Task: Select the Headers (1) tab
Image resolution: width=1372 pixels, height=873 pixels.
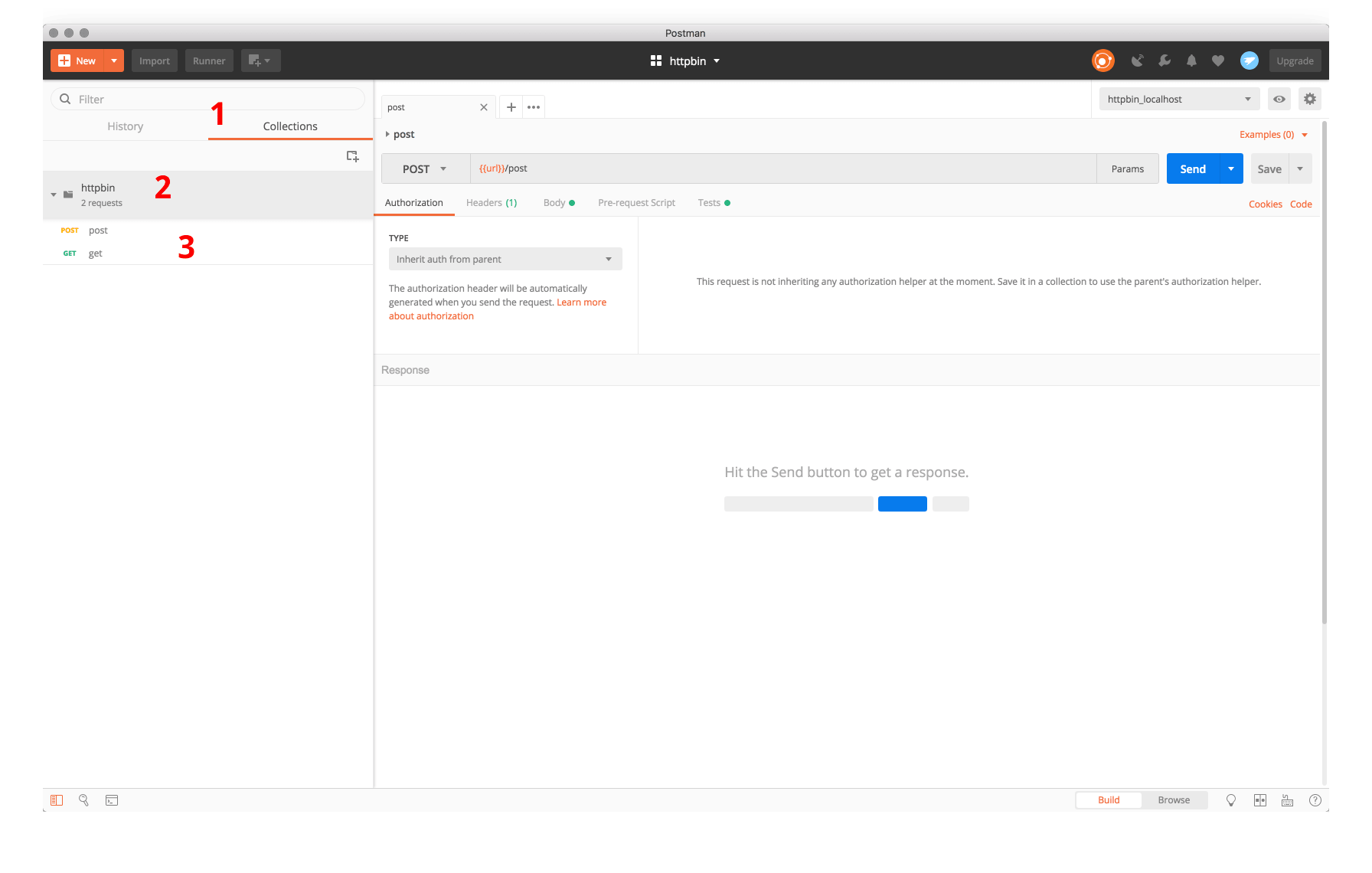Action: click(x=492, y=203)
